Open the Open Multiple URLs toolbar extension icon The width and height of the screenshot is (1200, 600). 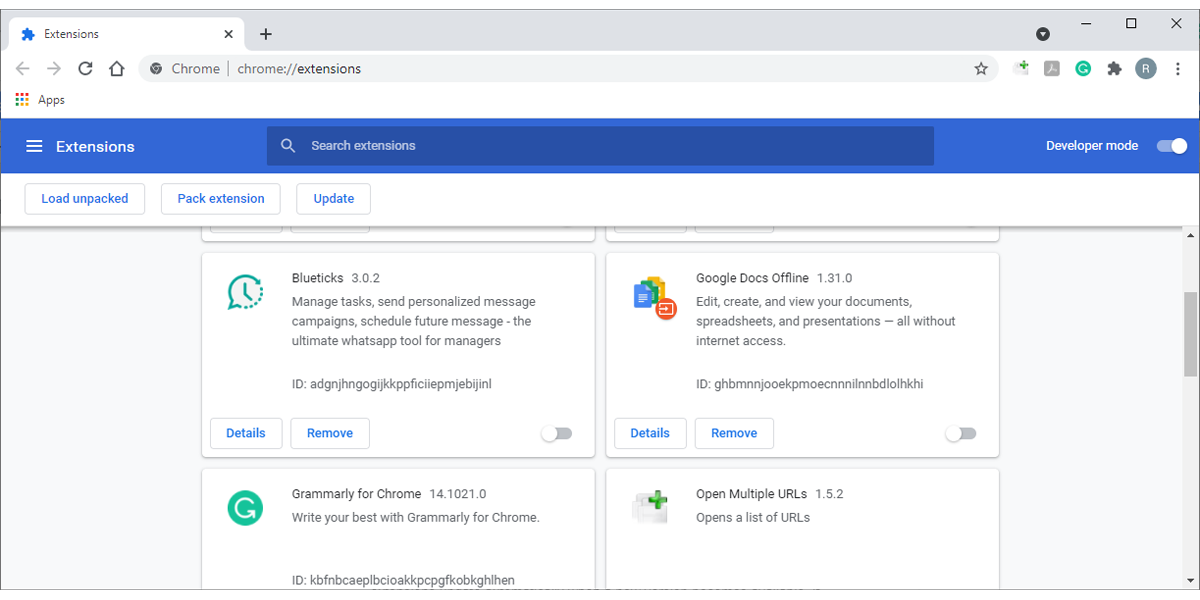1021,68
